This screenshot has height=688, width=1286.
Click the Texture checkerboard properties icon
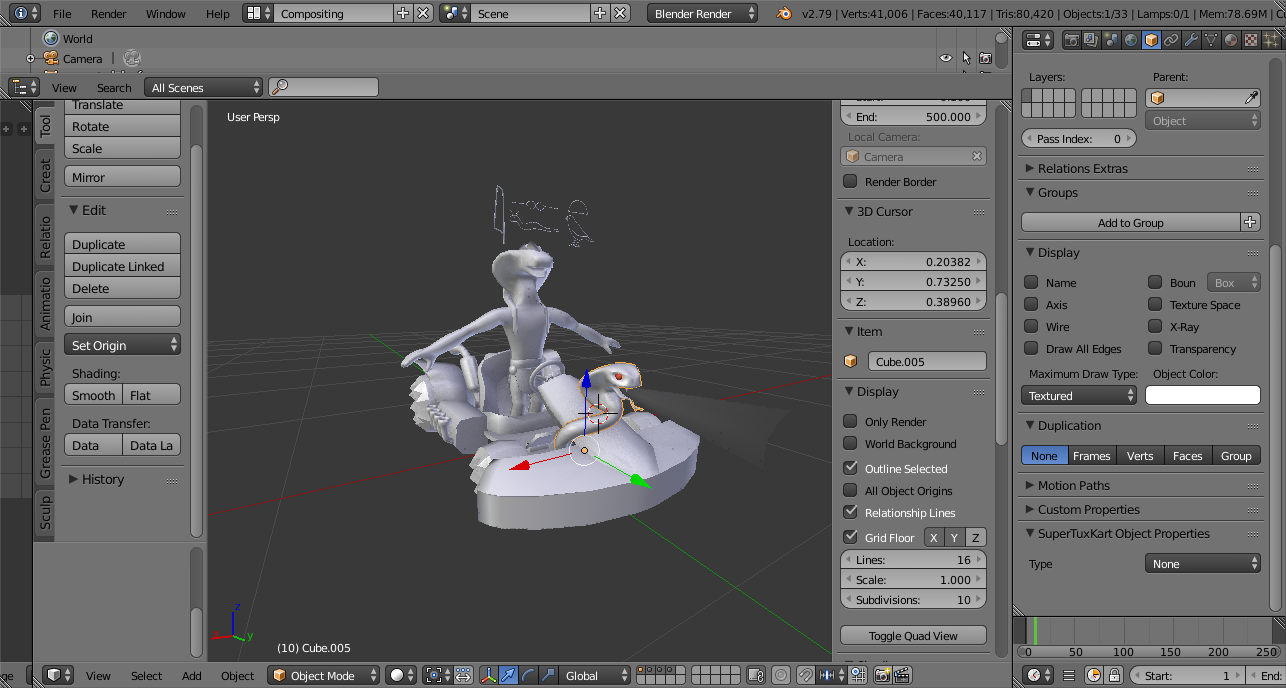click(1251, 40)
